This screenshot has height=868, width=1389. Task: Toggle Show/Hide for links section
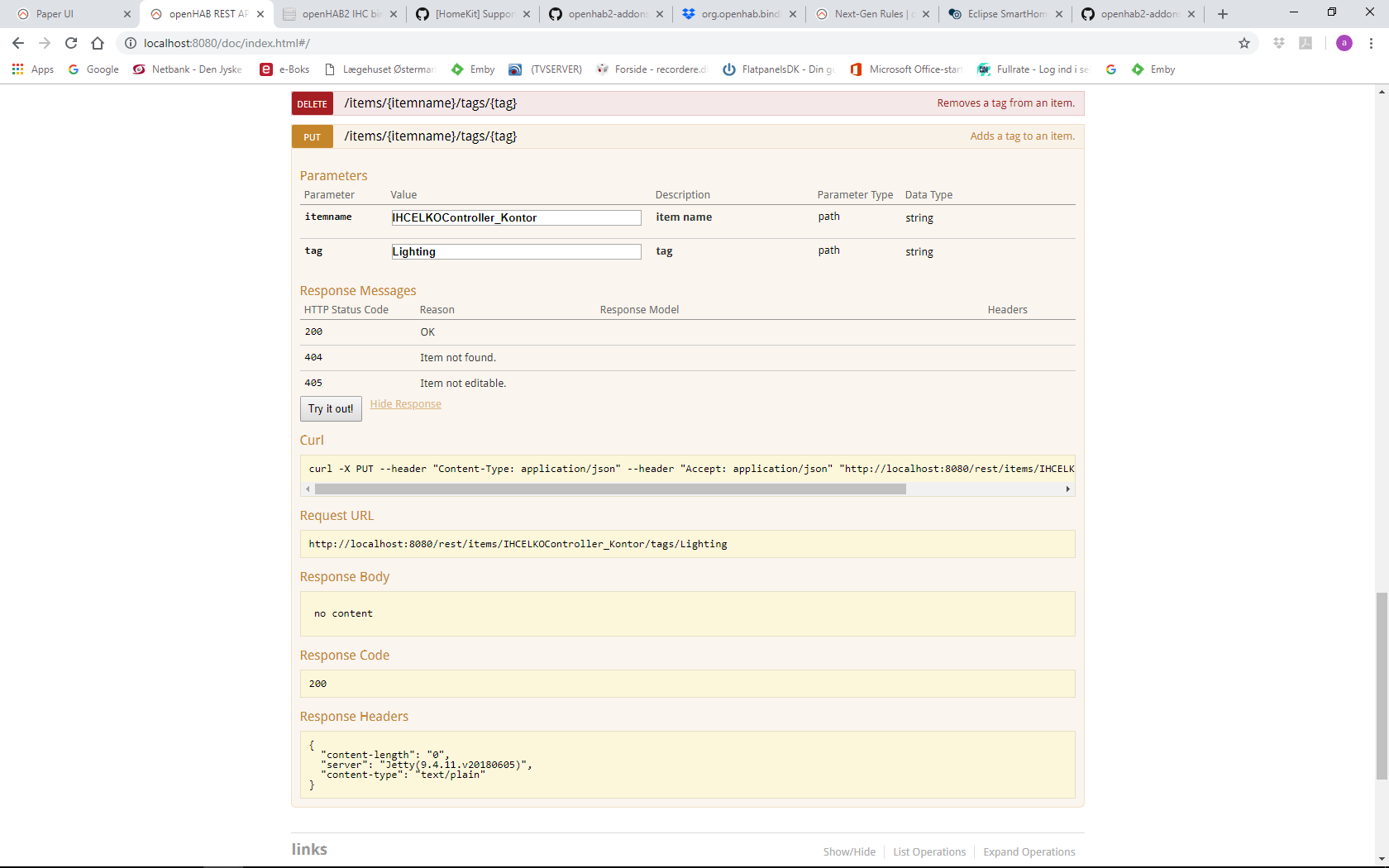[849, 851]
